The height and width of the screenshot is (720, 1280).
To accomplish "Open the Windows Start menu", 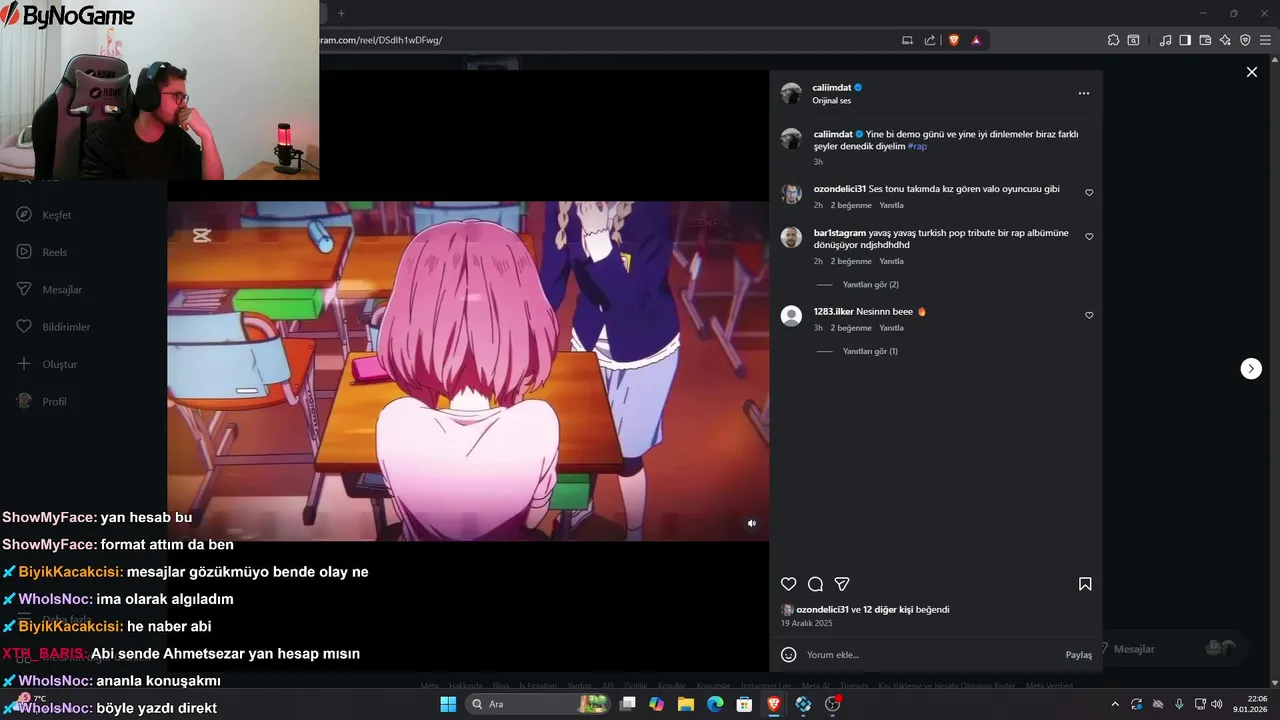I will [x=448, y=704].
